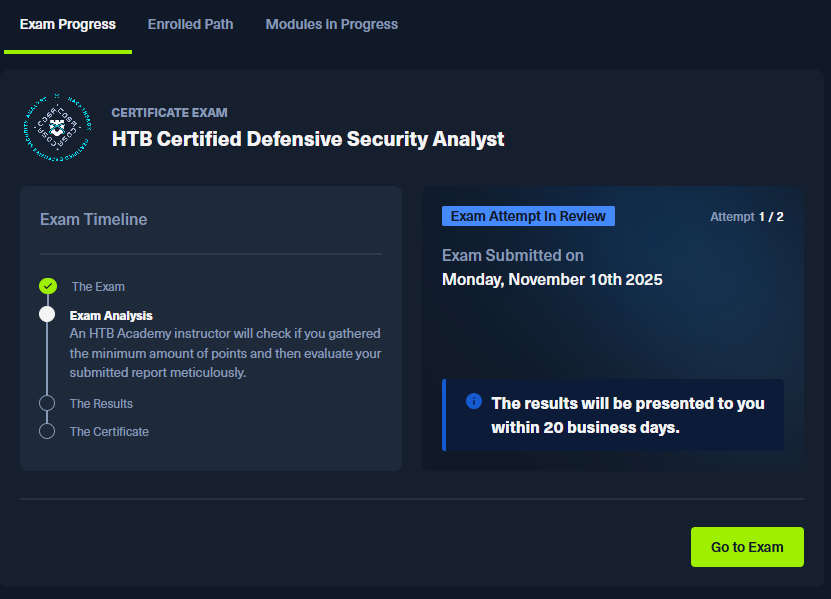Click the empty circle beside The Certificate
This screenshot has height=599, width=831.
click(47, 431)
